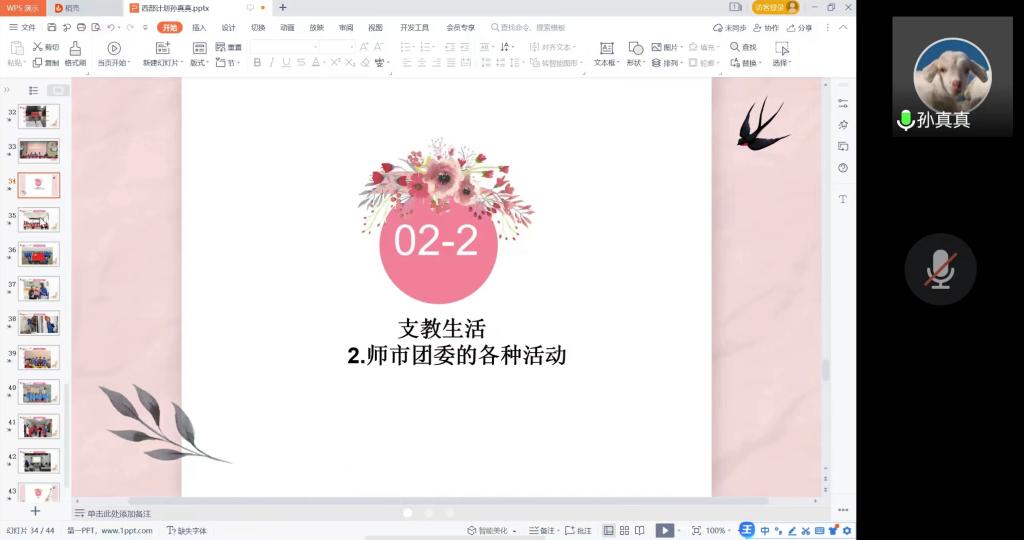The image size is (1024, 540).
Task: Click the Format Painter (格式刷) icon
Action: coord(75,53)
